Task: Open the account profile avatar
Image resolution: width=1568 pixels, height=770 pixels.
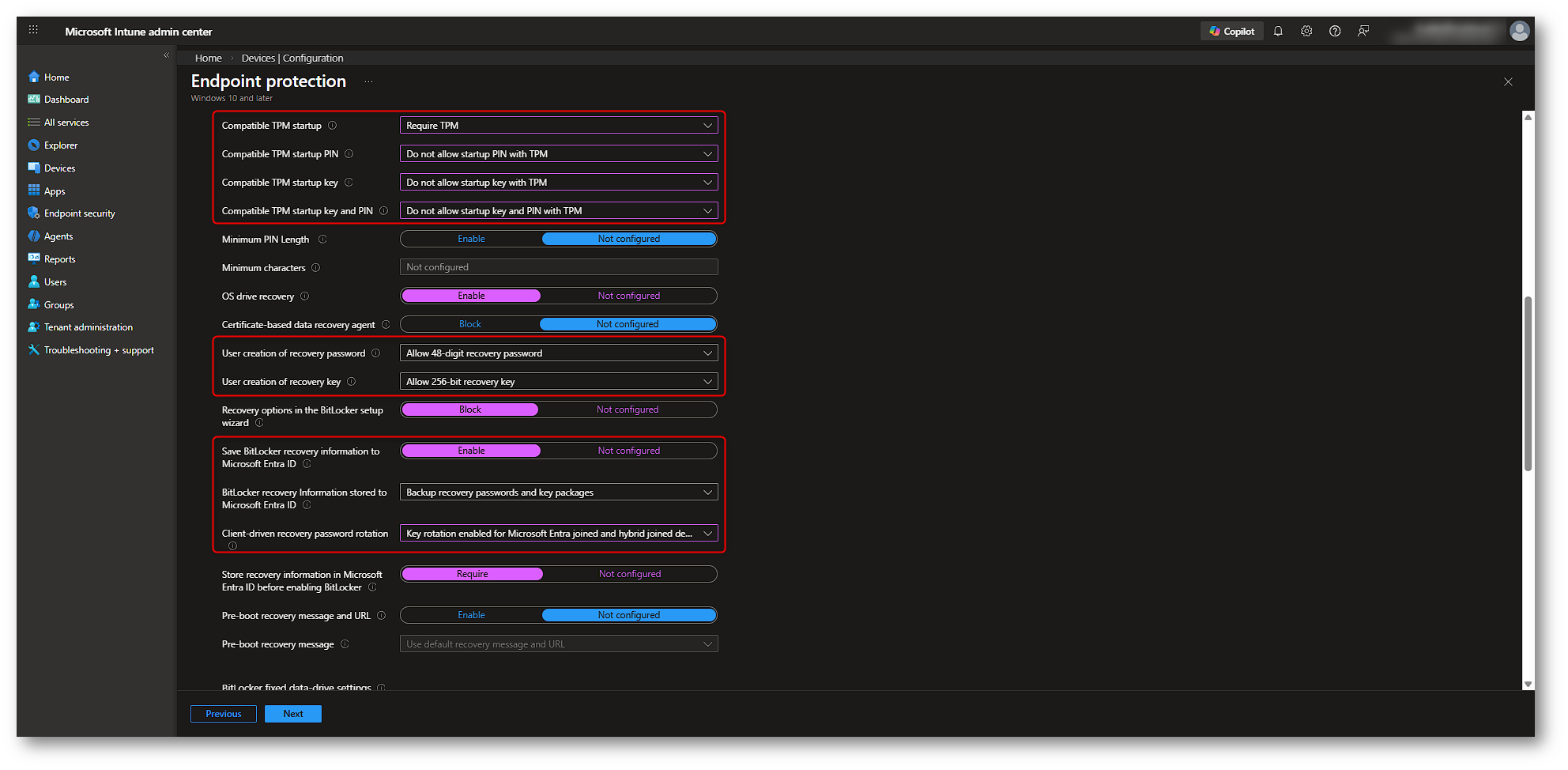Action: [1519, 31]
